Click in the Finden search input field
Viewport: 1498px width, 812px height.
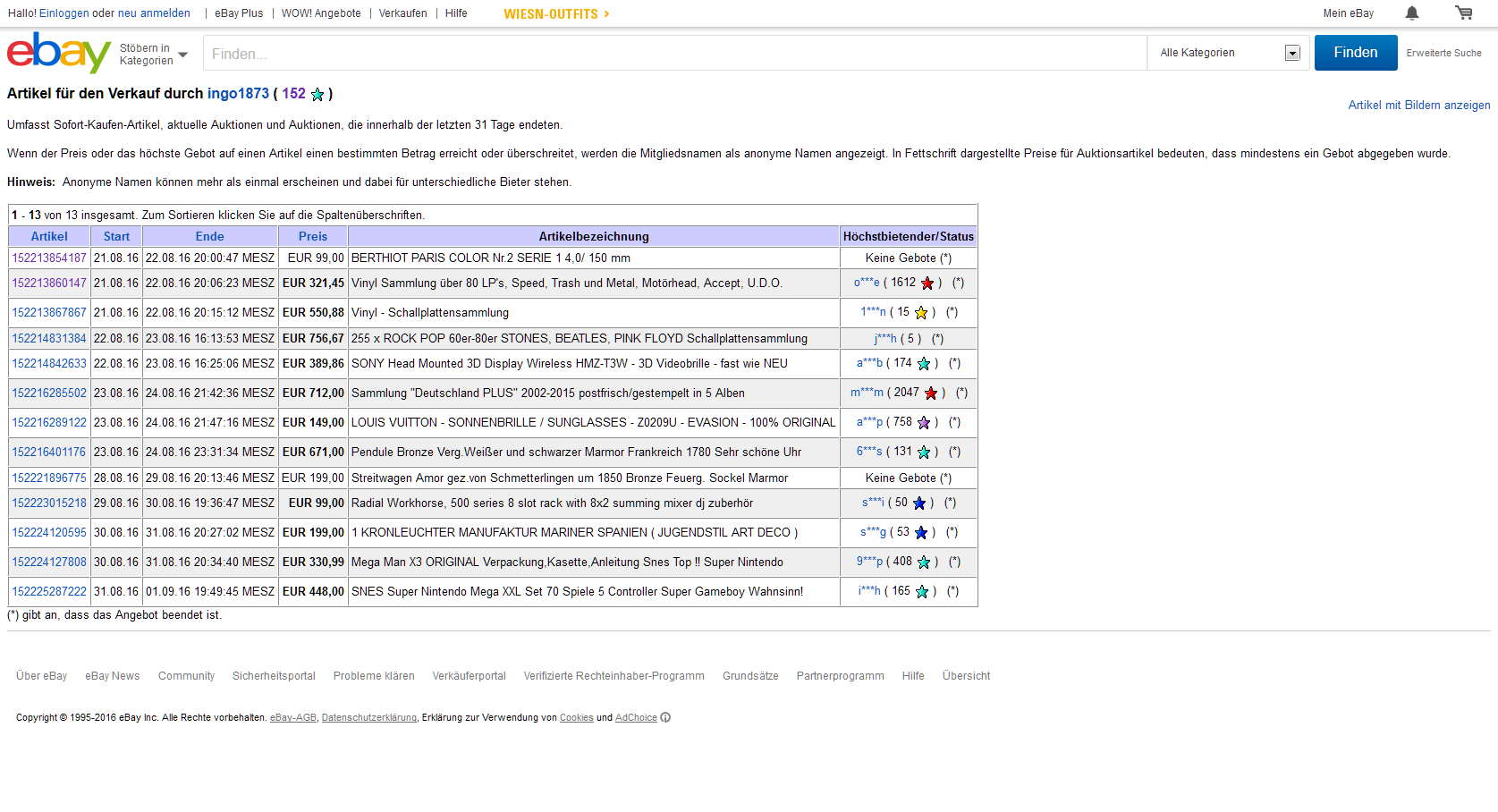click(674, 54)
